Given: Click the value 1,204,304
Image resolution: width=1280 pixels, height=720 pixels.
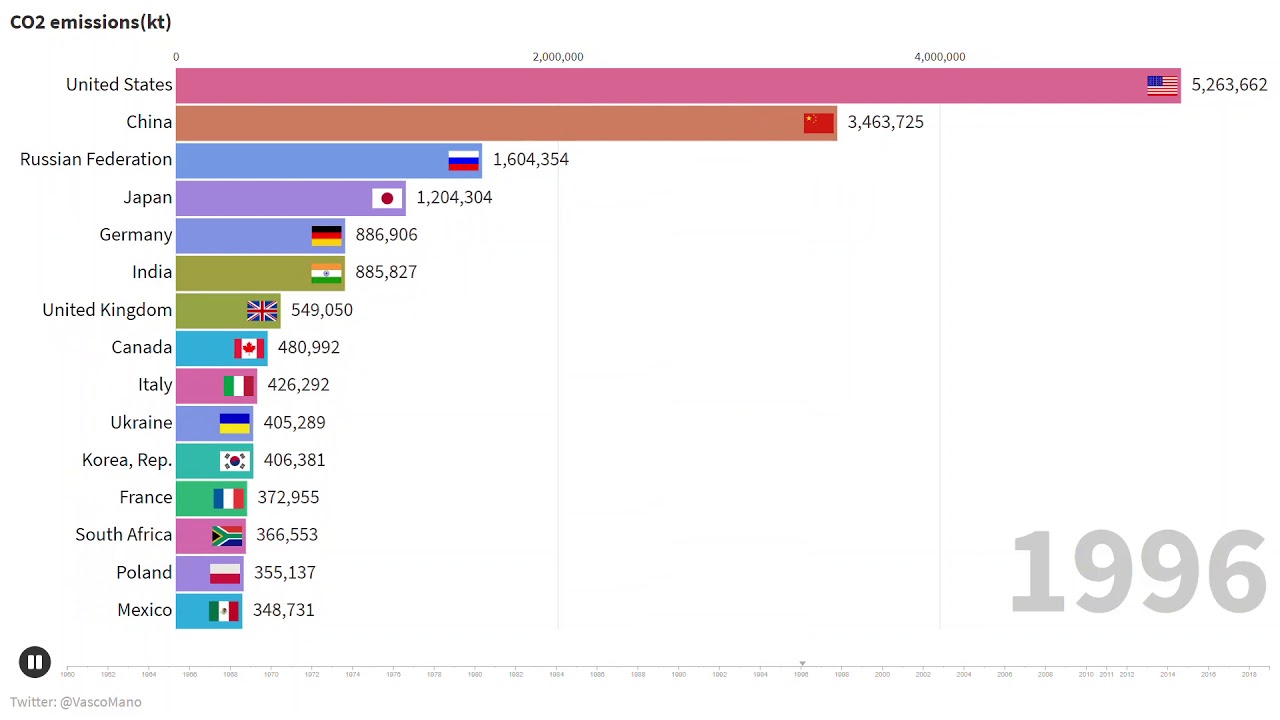Looking at the screenshot, I should [x=454, y=197].
